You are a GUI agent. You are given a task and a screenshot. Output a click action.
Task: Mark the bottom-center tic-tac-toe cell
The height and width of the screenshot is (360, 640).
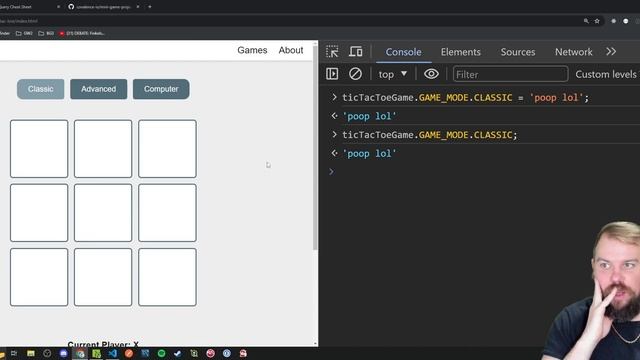pyautogui.click(x=103, y=277)
